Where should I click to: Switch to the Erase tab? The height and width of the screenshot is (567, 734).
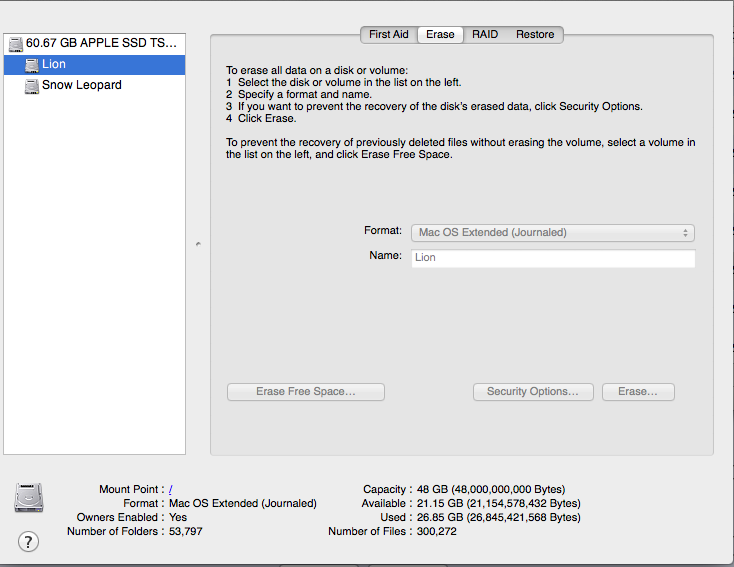(x=440, y=35)
